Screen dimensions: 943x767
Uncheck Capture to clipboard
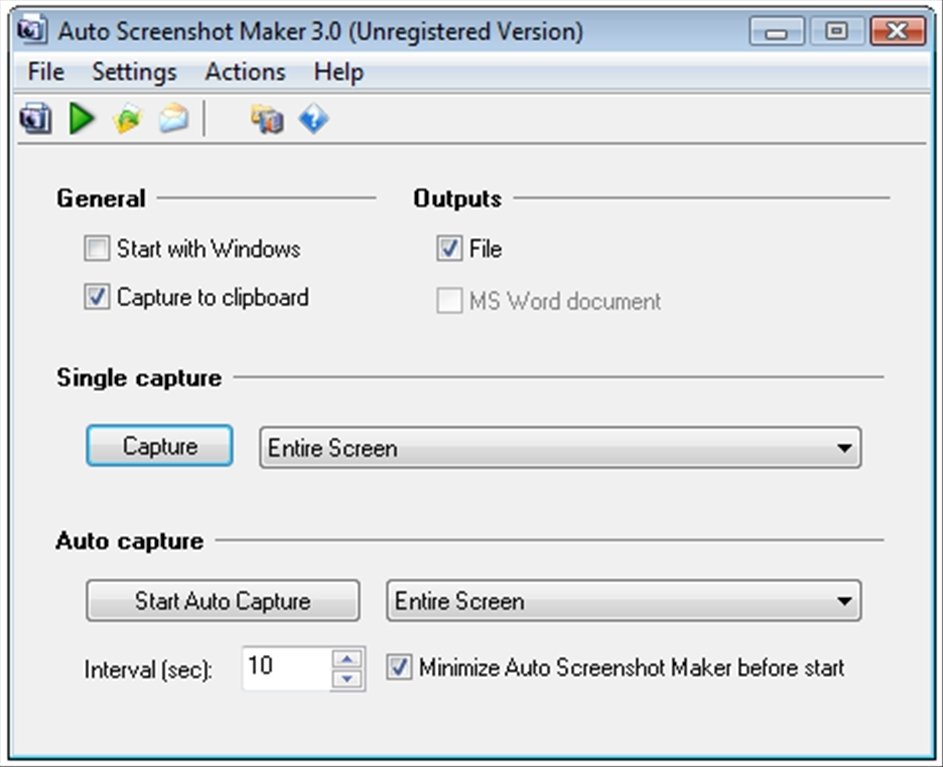pyautogui.click(x=96, y=297)
